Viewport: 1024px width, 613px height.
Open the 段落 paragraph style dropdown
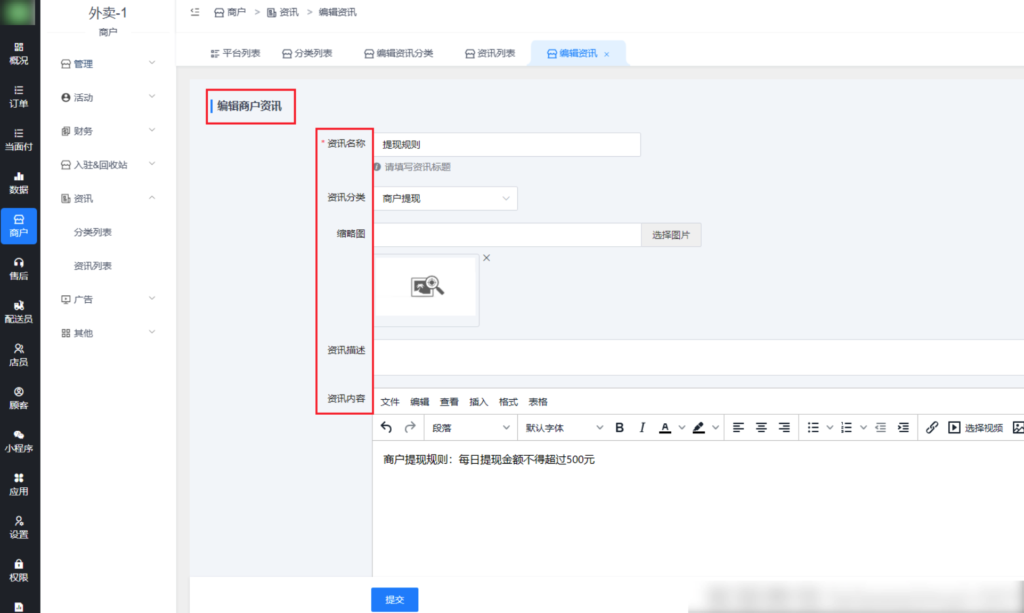click(x=470, y=427)
